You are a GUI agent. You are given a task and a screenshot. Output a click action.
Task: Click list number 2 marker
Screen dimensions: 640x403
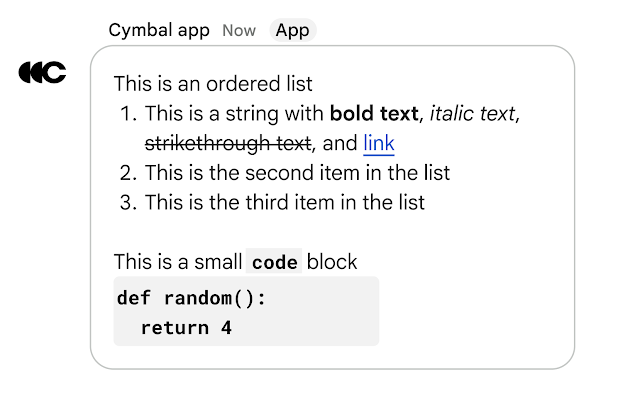click(127, 173)
